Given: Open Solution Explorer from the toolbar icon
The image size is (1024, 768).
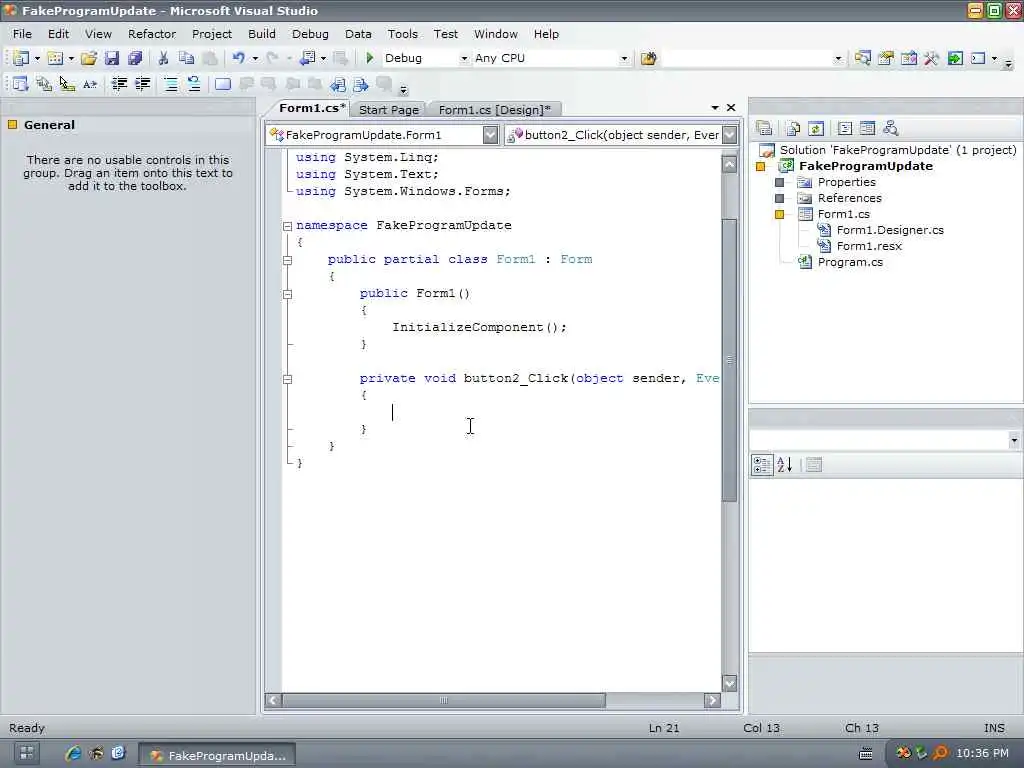Looking at the screenshot, I should [862, 58].
